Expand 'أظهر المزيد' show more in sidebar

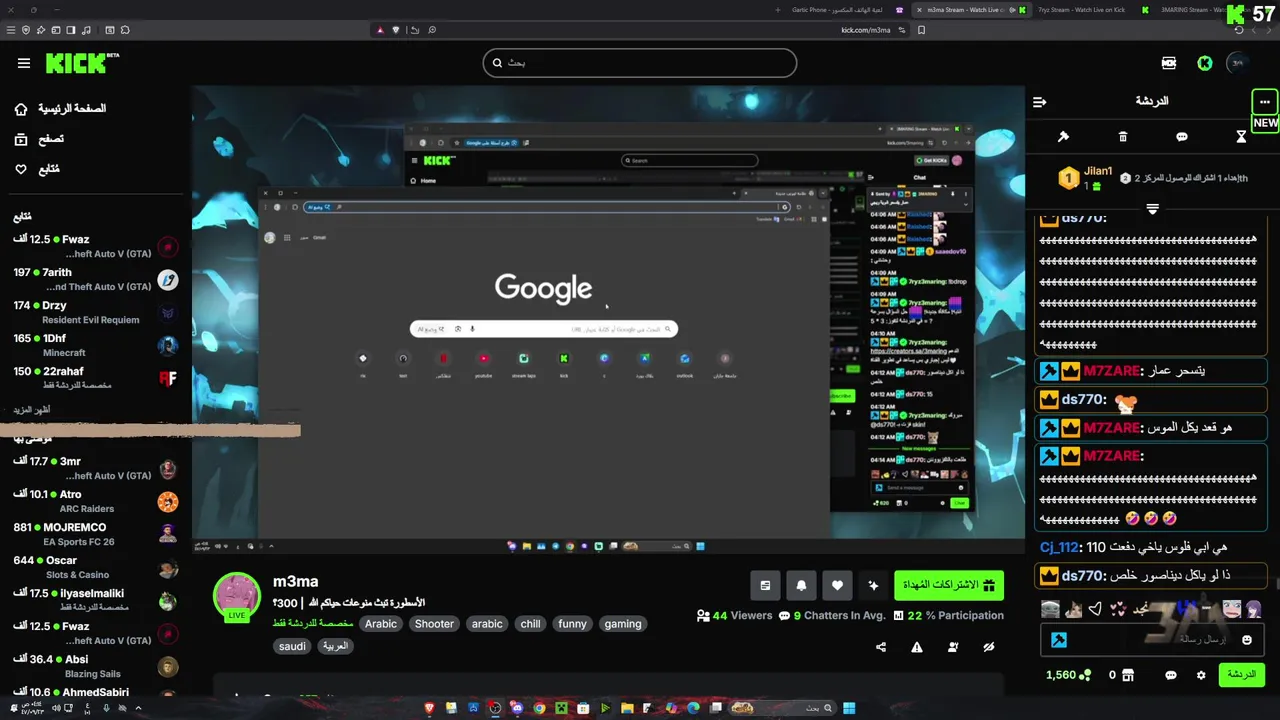coord(32,410)
